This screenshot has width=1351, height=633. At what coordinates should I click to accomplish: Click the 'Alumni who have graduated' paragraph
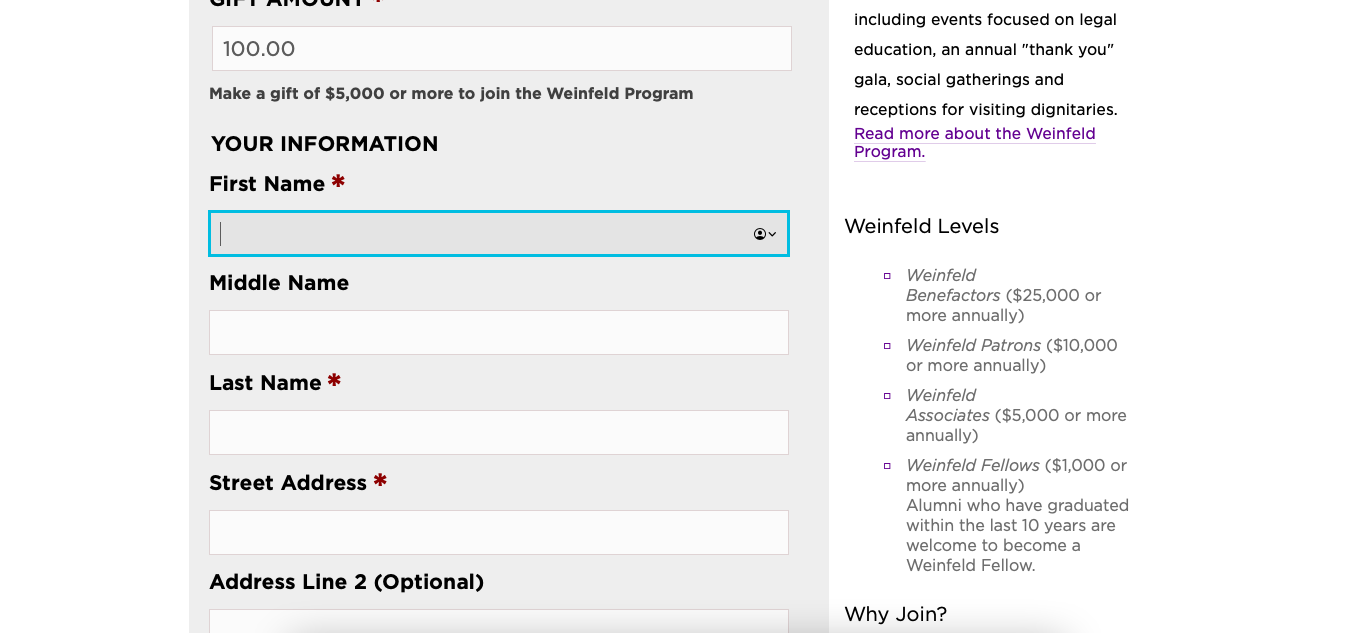[1017, 536]
